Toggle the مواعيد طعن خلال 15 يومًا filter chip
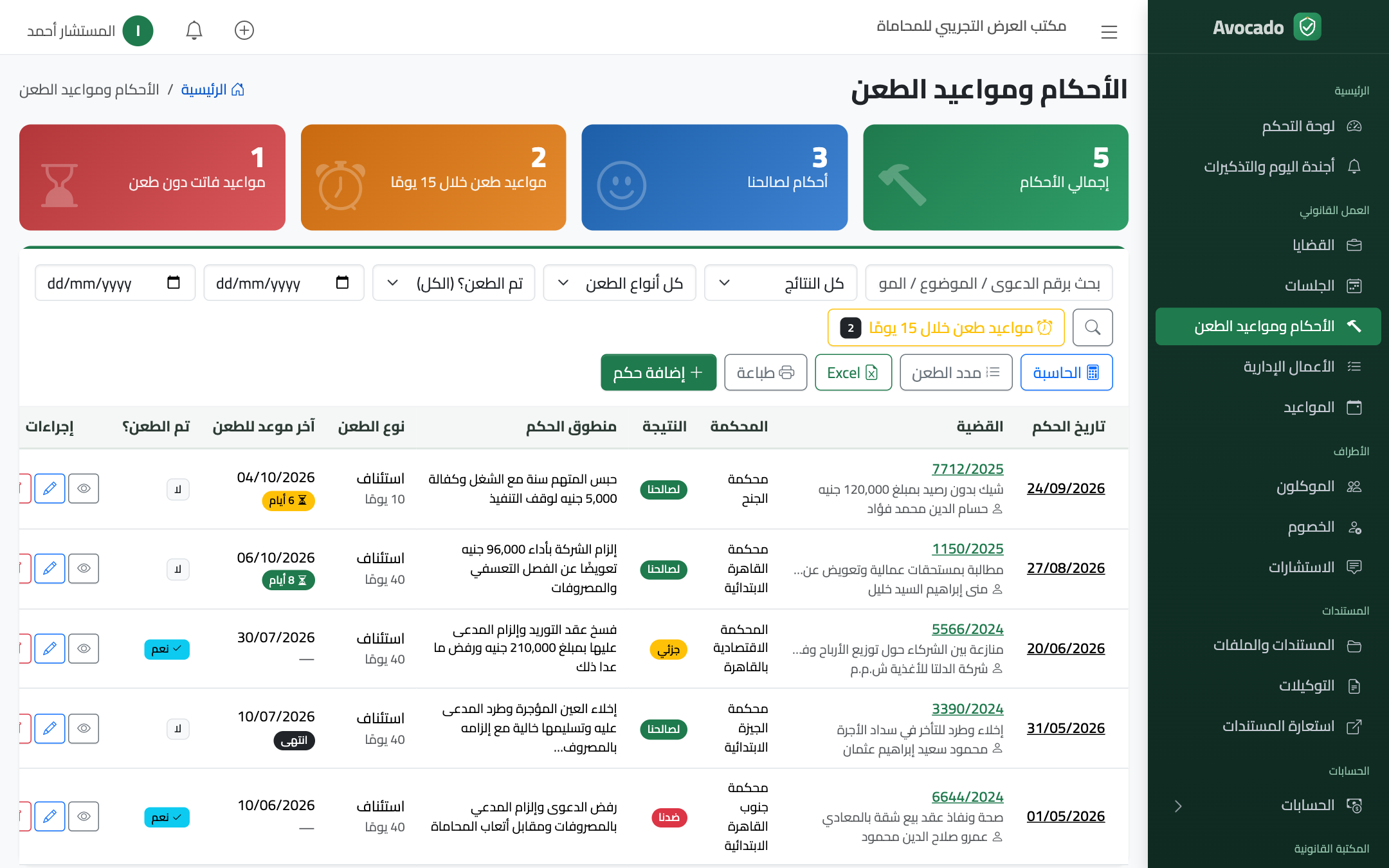 click(x=946, y=328)
